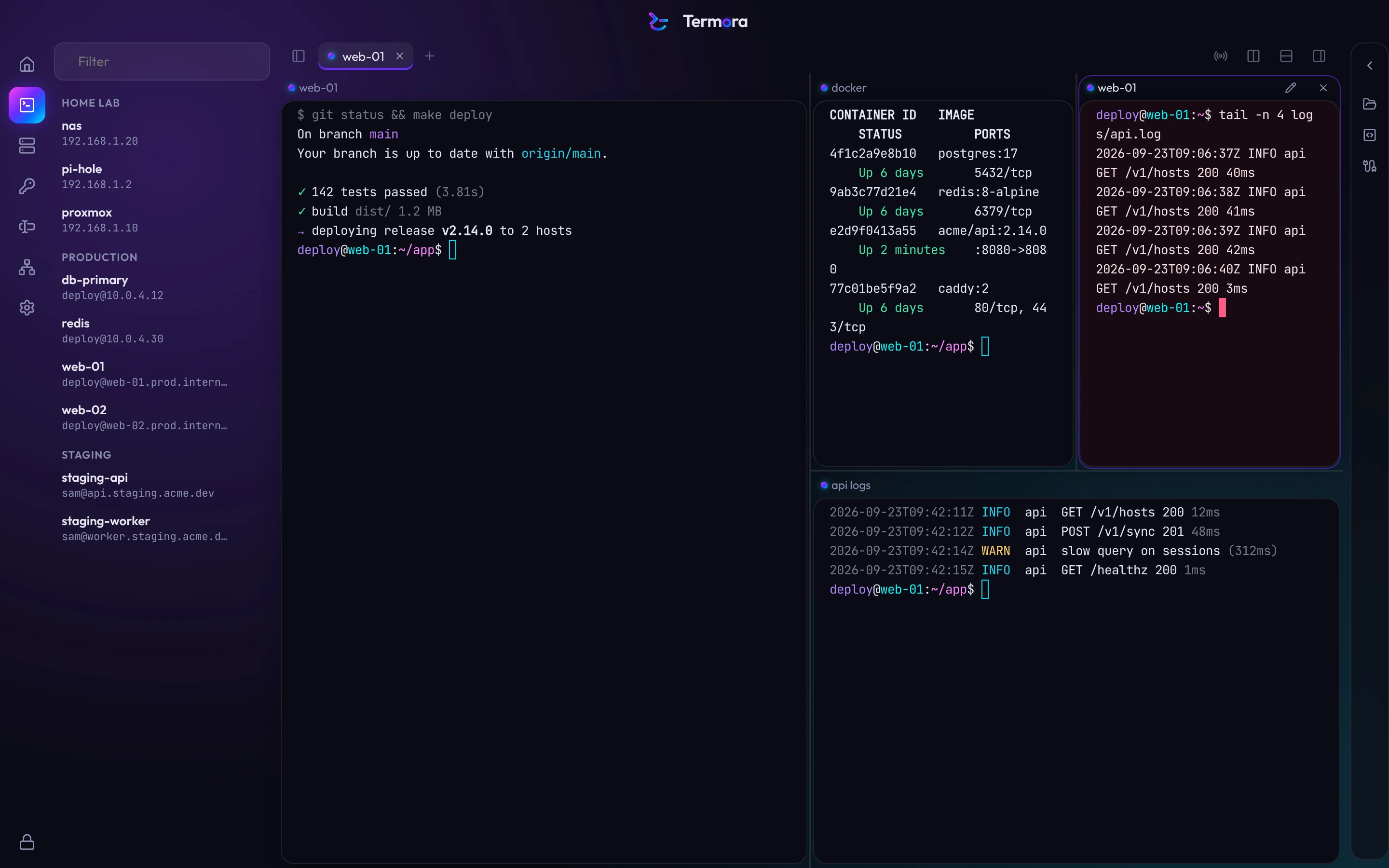Open the network topology icon in the sidebar

(x=27, y=267)
